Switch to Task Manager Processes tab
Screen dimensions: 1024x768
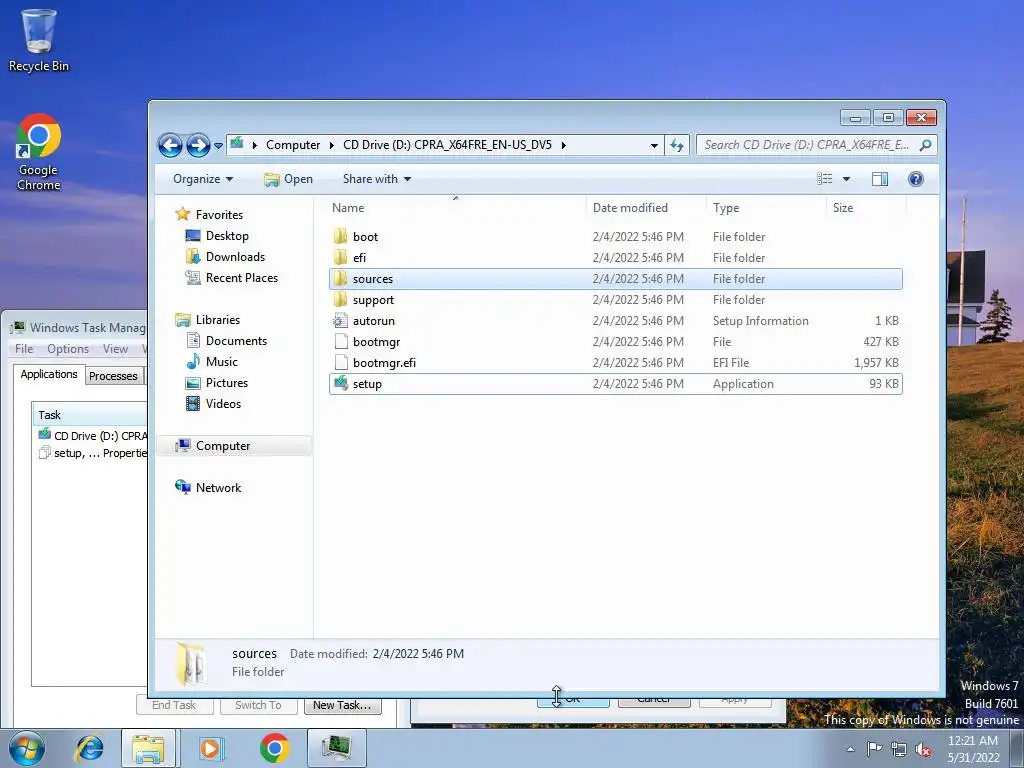(114, 376)
